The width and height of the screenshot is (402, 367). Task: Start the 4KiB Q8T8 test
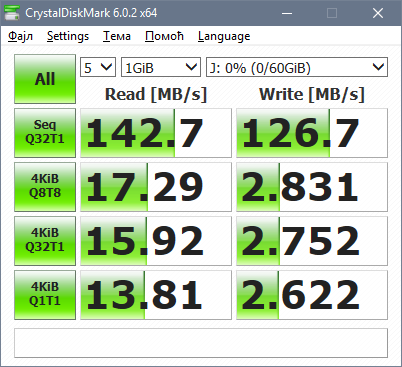45,187
